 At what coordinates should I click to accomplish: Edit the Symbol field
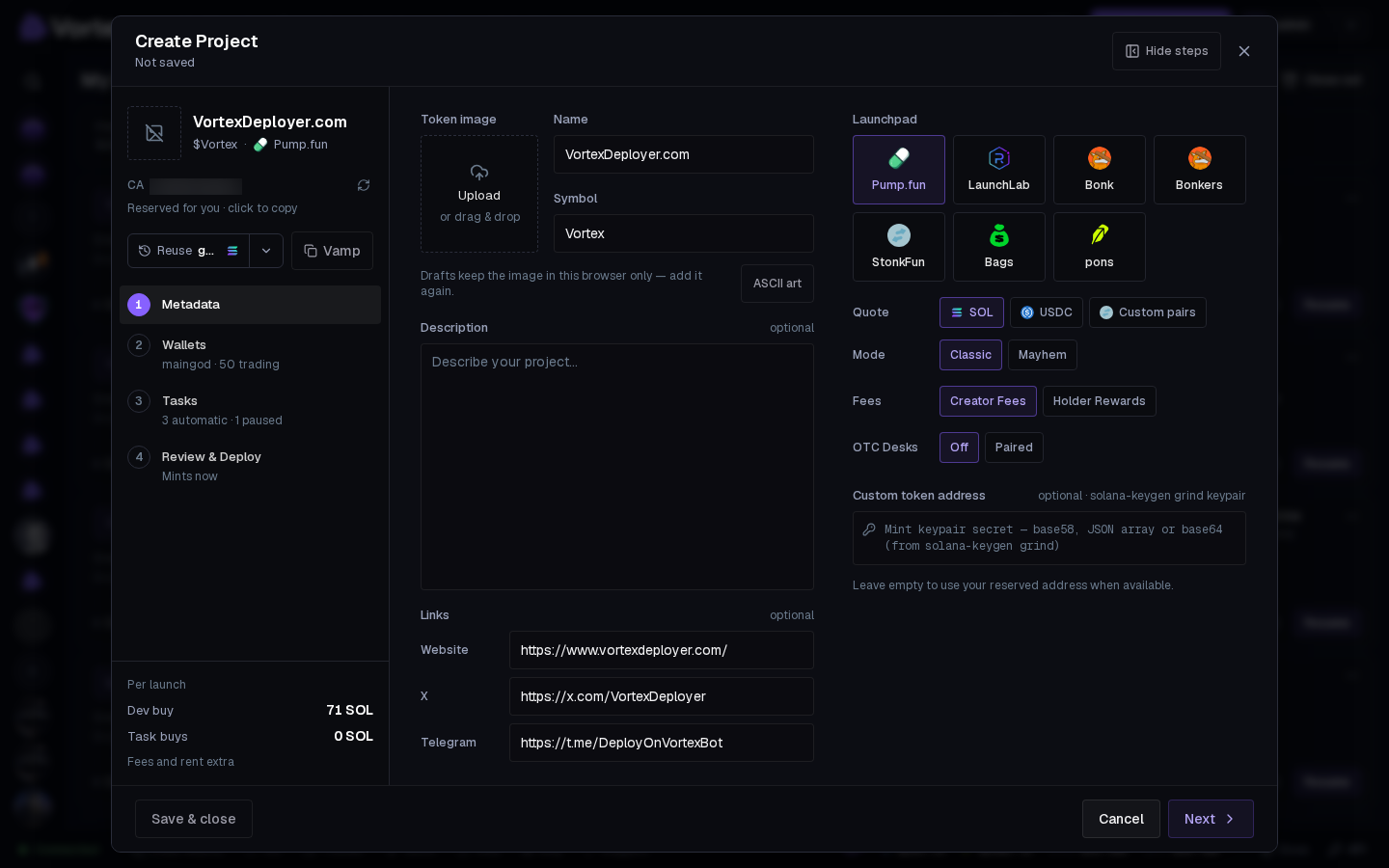[684, 233]
